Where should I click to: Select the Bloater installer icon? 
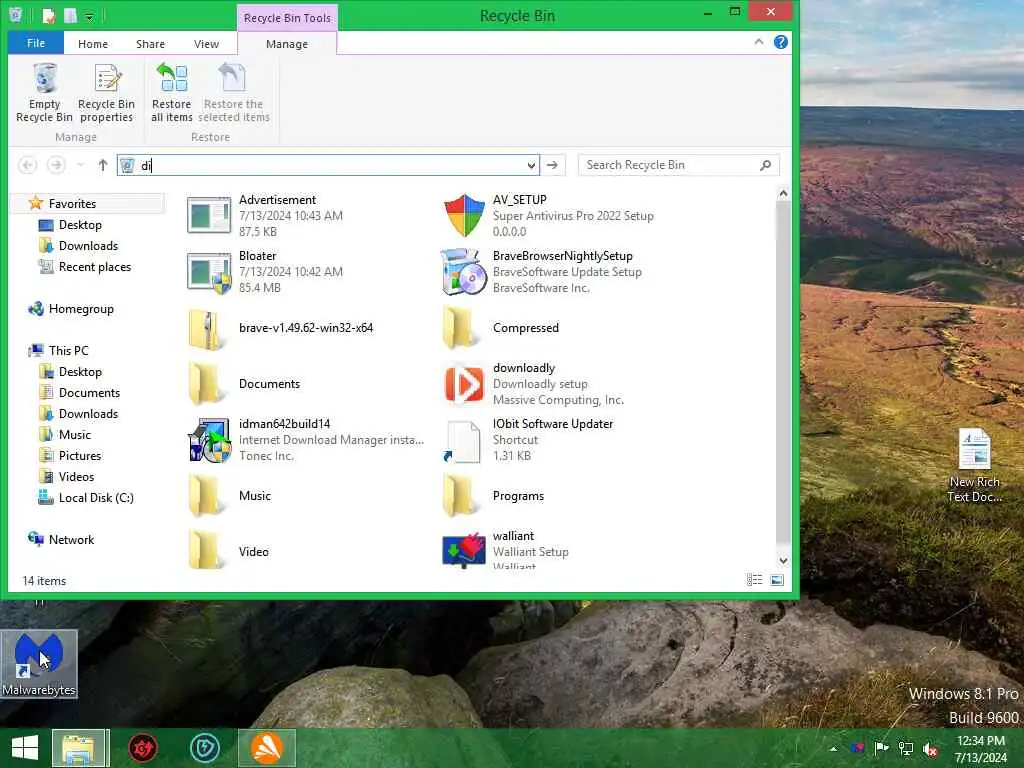click(209, 272)
